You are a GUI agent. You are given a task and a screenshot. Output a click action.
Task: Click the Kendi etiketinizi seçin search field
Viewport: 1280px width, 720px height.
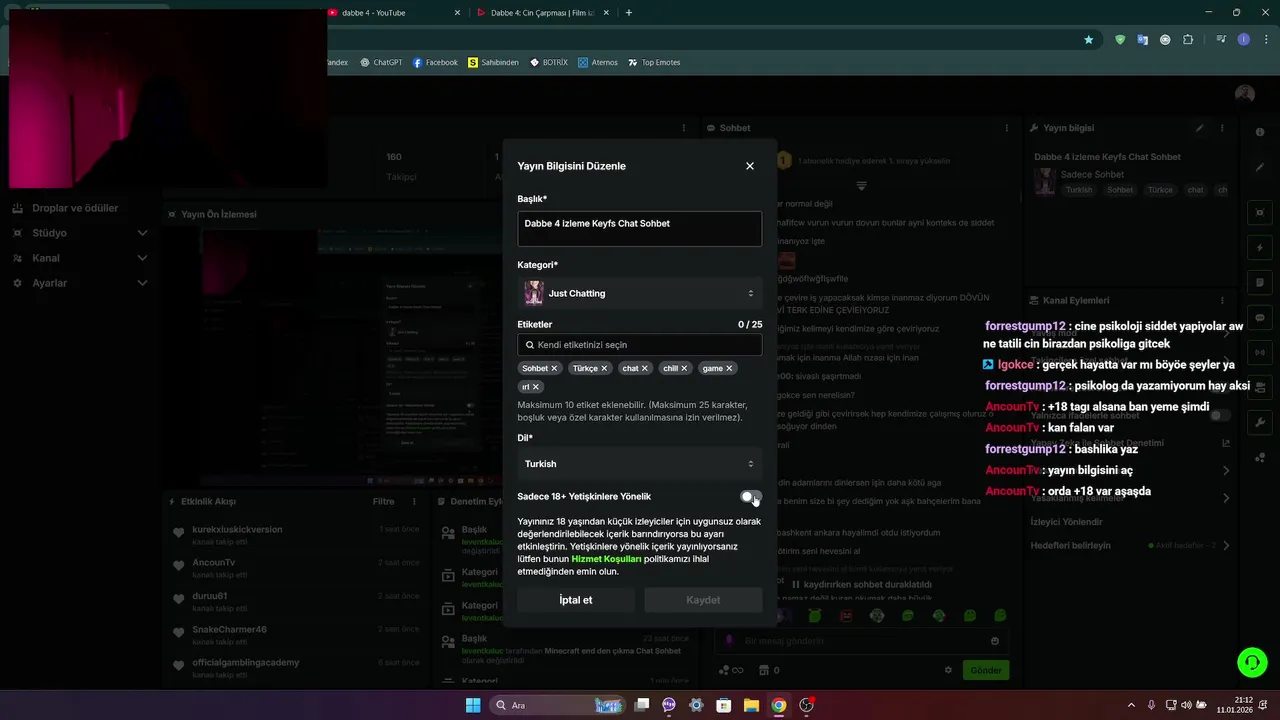tap(640, 345)
